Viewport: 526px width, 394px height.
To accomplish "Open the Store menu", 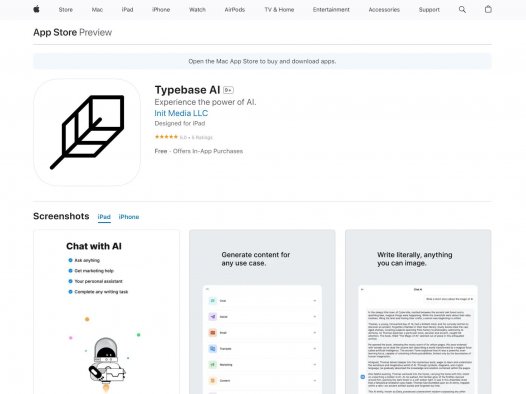I will 66,10.
